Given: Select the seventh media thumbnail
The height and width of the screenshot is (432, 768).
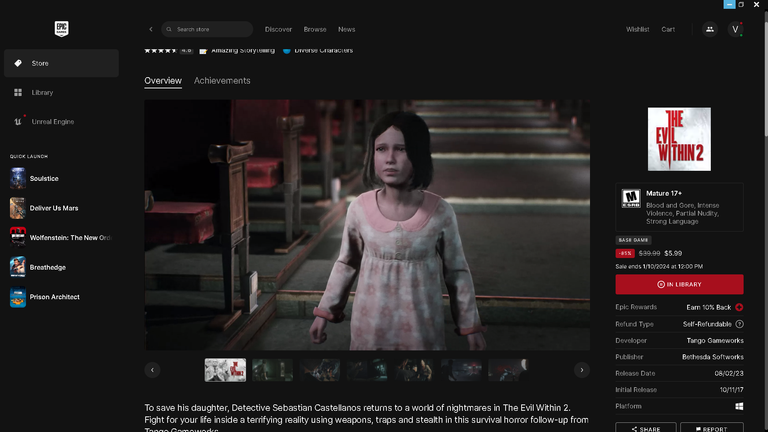Looking at the screenshot, I should click(508, 370).
